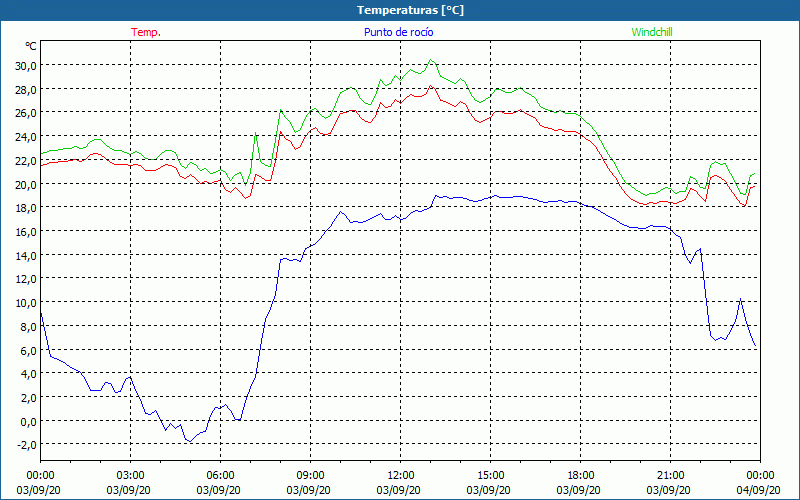The height and width of the screenshot is (500, 800).
Task: Click the '20,0' y-axis value
Action: pos(26,184)
